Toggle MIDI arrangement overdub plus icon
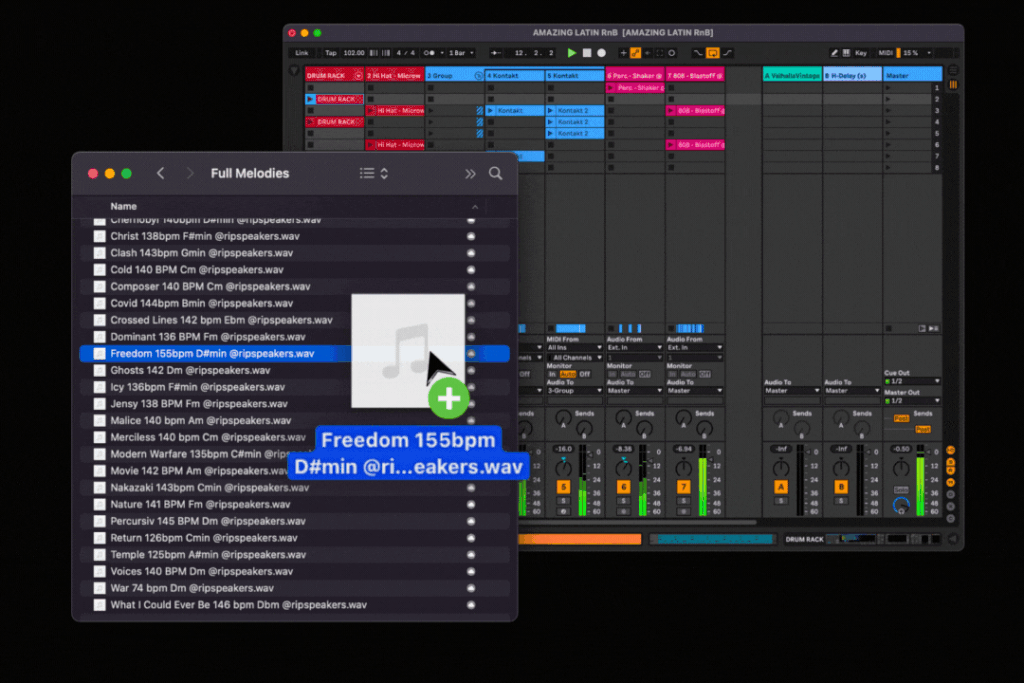 pos(622,53)
